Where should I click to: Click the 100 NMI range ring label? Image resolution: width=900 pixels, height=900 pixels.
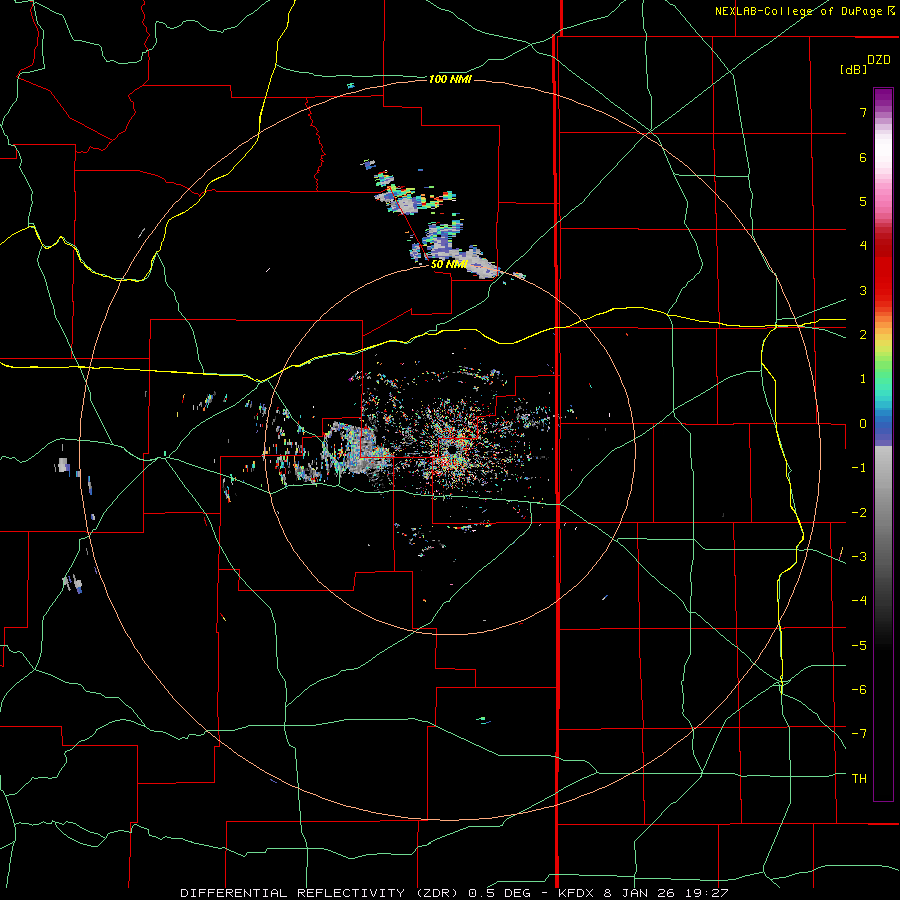click(x=450, y=79)
